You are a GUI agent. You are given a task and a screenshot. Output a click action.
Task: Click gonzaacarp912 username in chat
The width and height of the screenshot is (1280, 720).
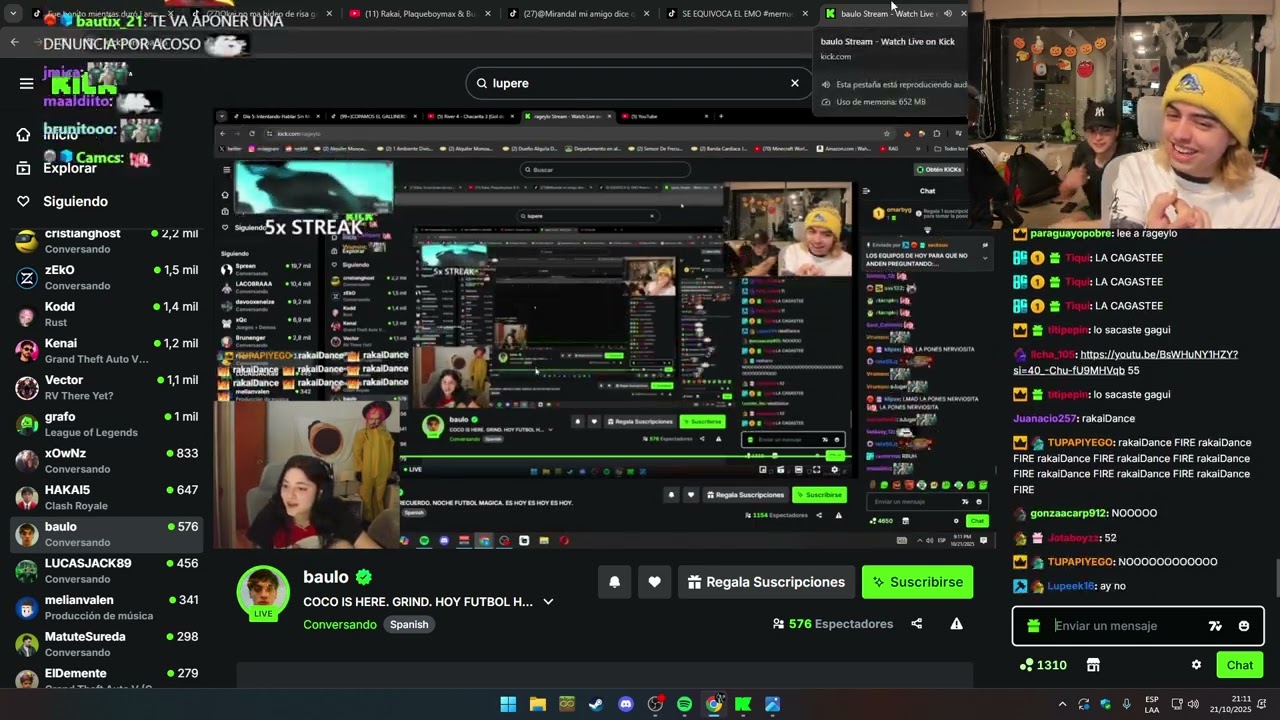pos(1069,513)
